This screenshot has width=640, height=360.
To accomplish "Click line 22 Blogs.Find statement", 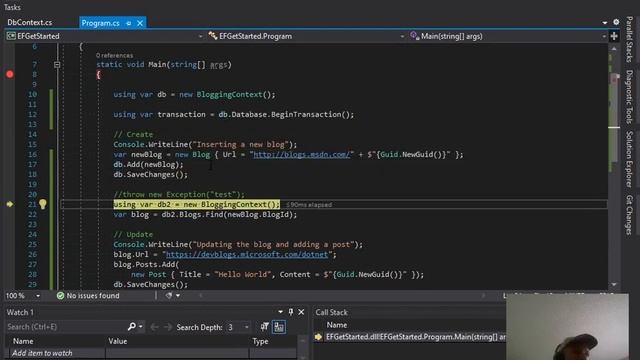I will (x=205, y=215).
